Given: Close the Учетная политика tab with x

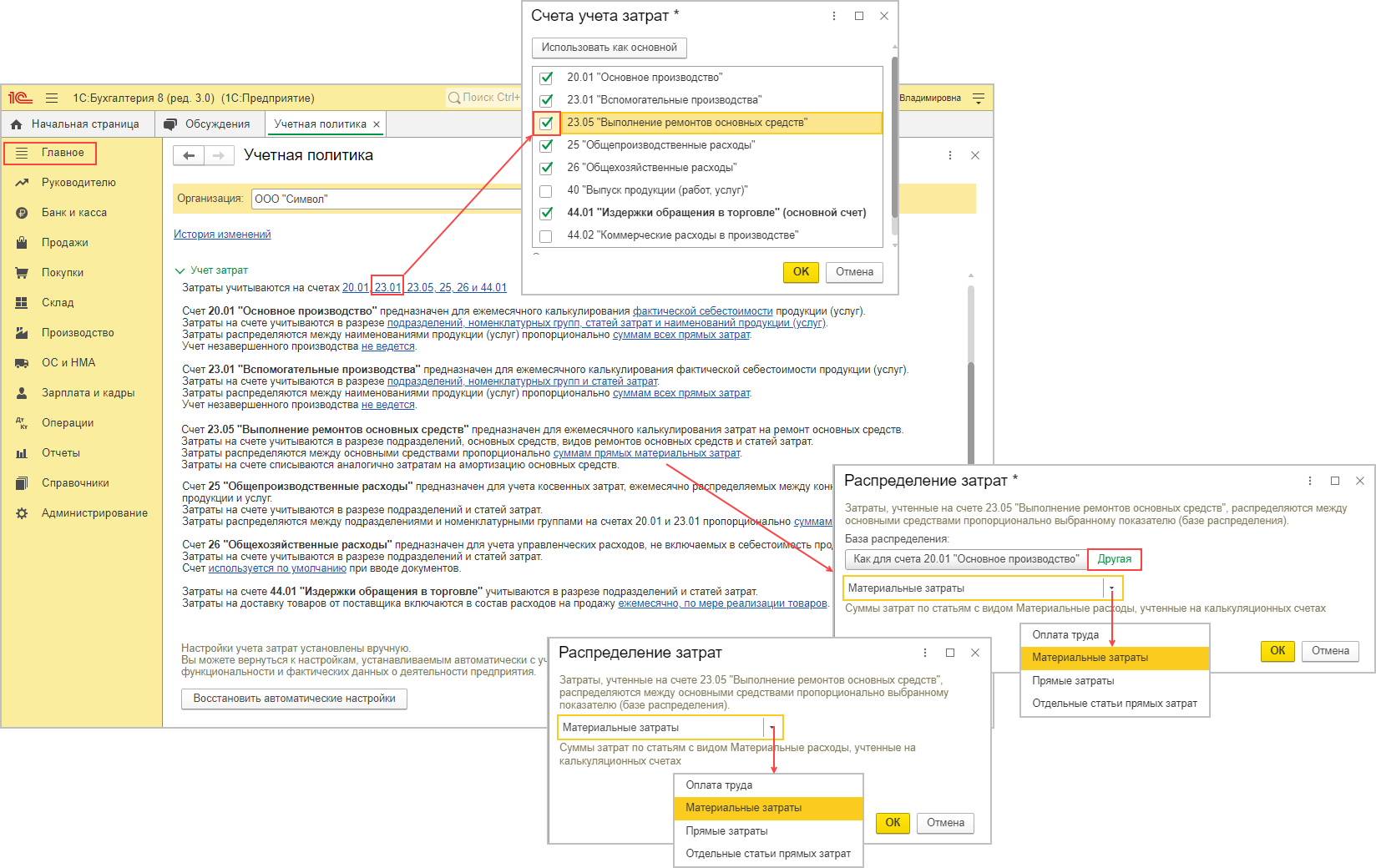Looking at the screenshot, I should [x=377, y=124].
